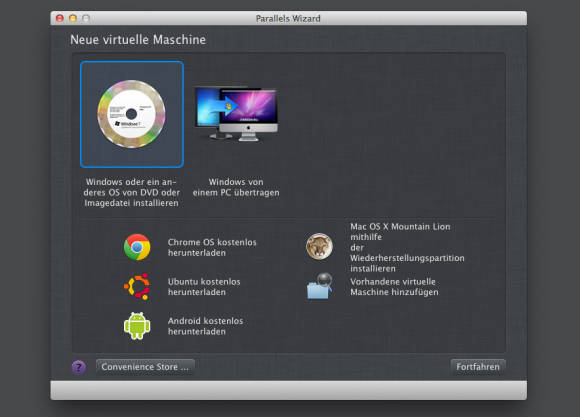Click the folder with magnifier icon
Screen dimensions: 580x417
click(320, 286)
